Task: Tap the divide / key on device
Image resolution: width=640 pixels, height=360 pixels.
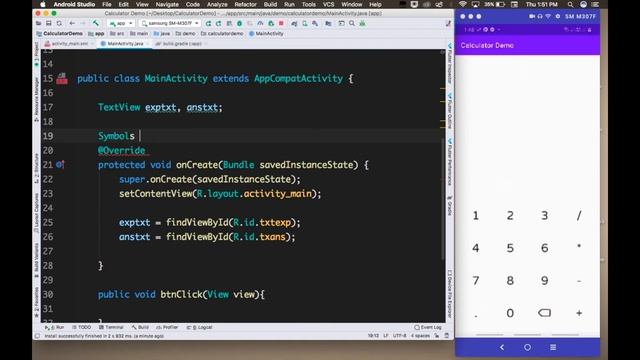Action: coord(579,216)
